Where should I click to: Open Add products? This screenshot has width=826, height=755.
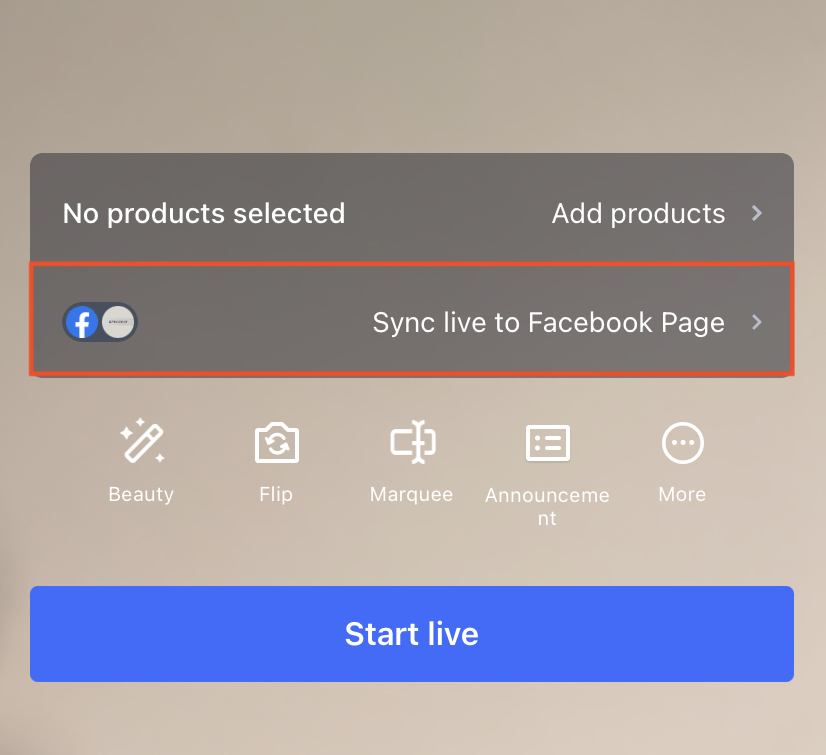coord(638,213)
